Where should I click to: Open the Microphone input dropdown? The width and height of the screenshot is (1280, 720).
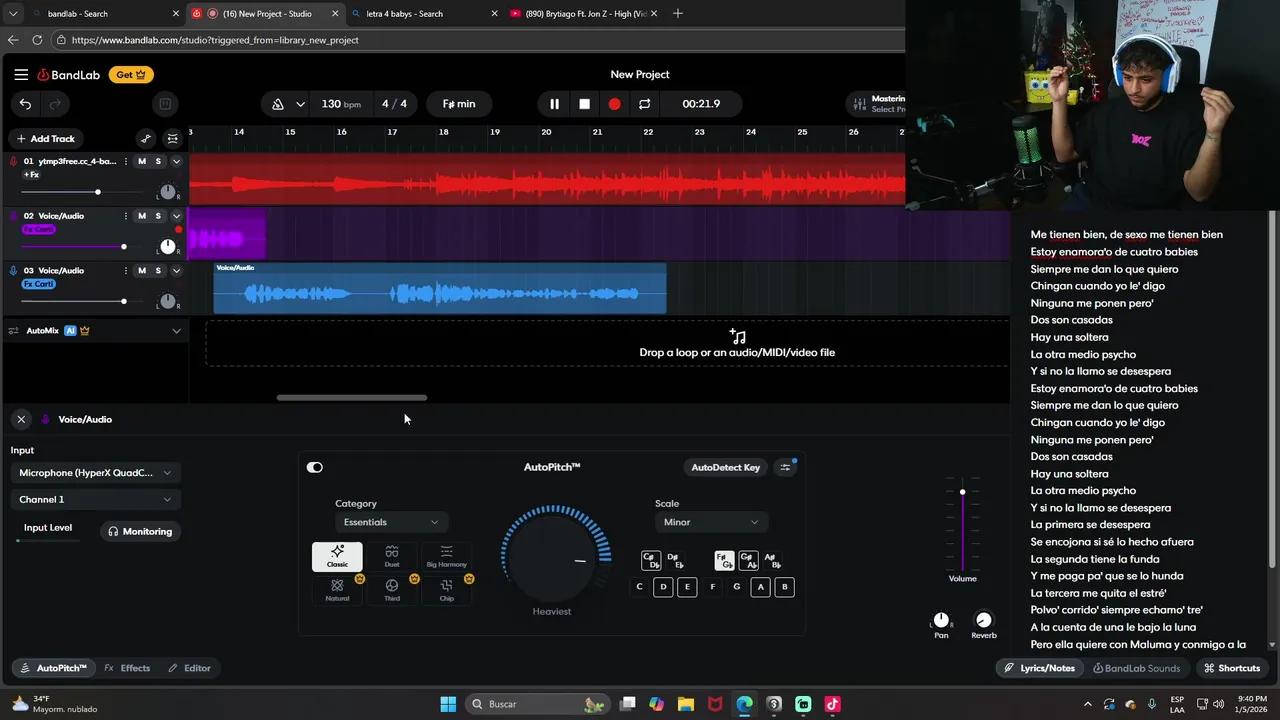tap(94, 473)
